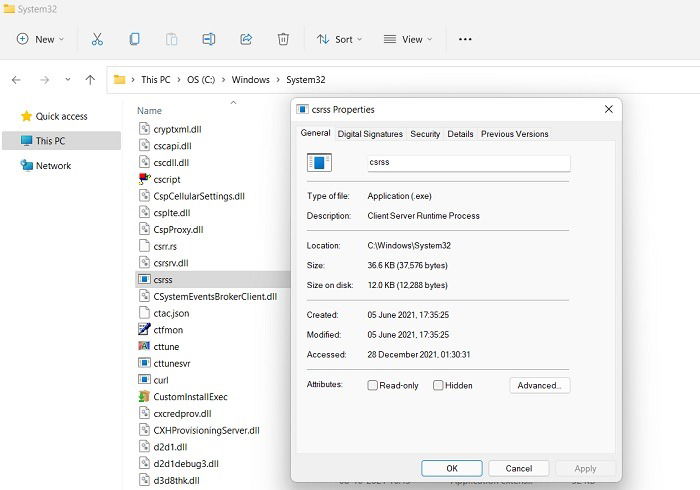Open the three-dots See more menu
The width and height of the screenshot is (700, 490).
(x=465, y=39)
